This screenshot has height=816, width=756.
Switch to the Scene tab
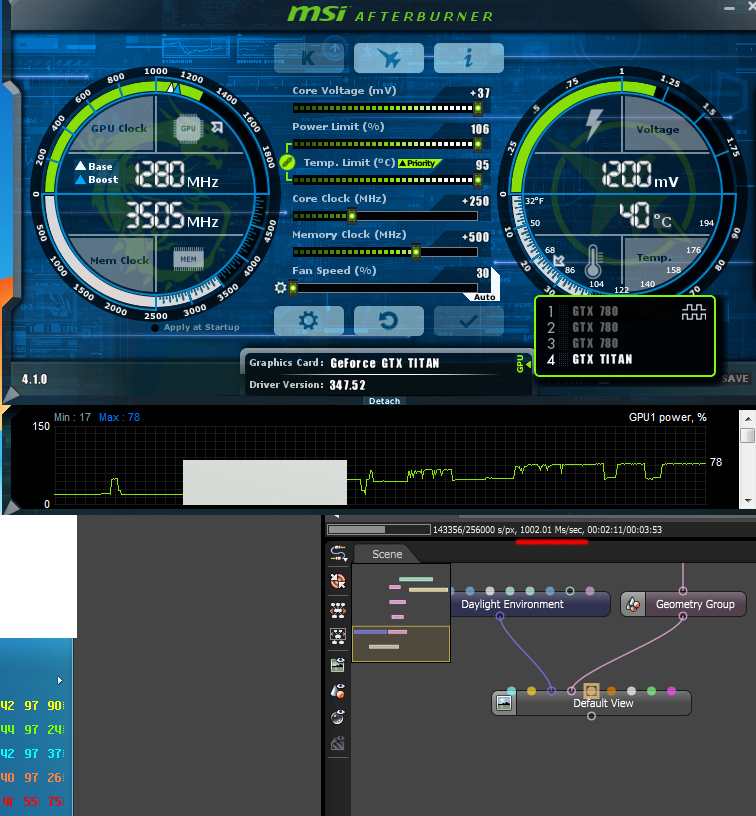[387, 554]
